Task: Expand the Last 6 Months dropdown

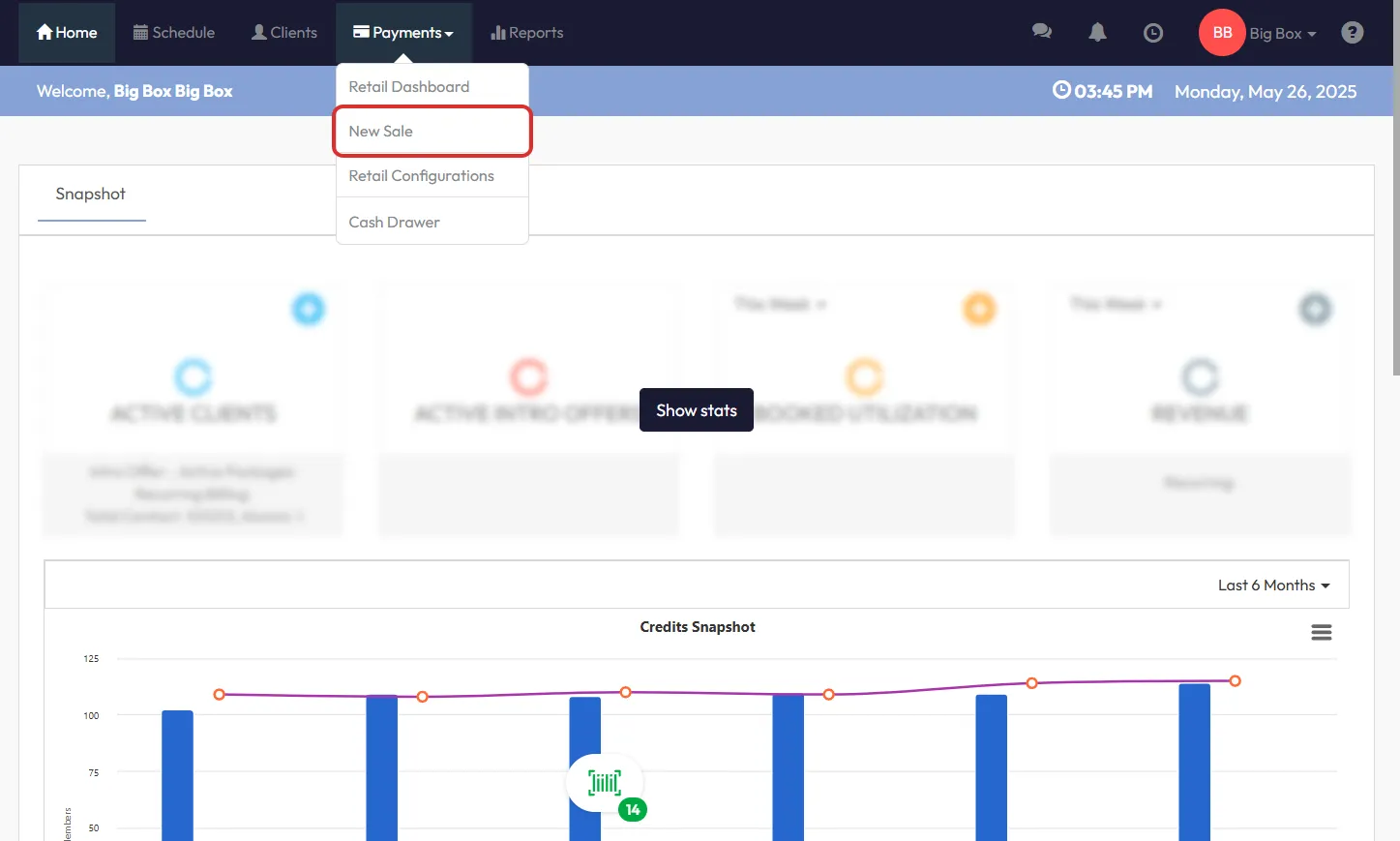Action: (1273, 586)
